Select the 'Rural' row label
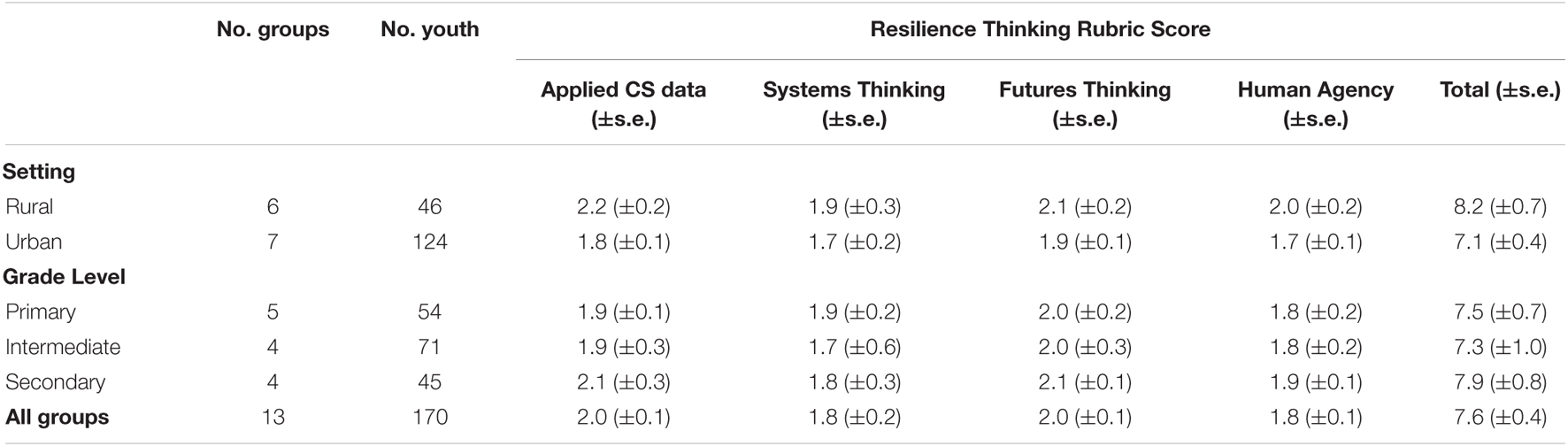The height and width of the screenshot is (446, 1568). 29,206
